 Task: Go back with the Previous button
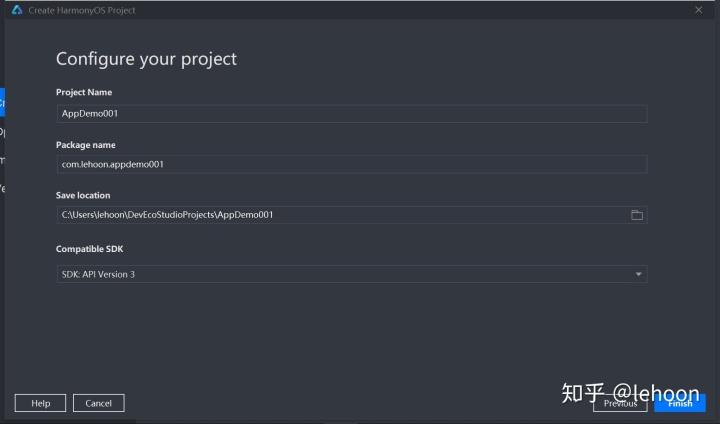click(x=620, y=403)
